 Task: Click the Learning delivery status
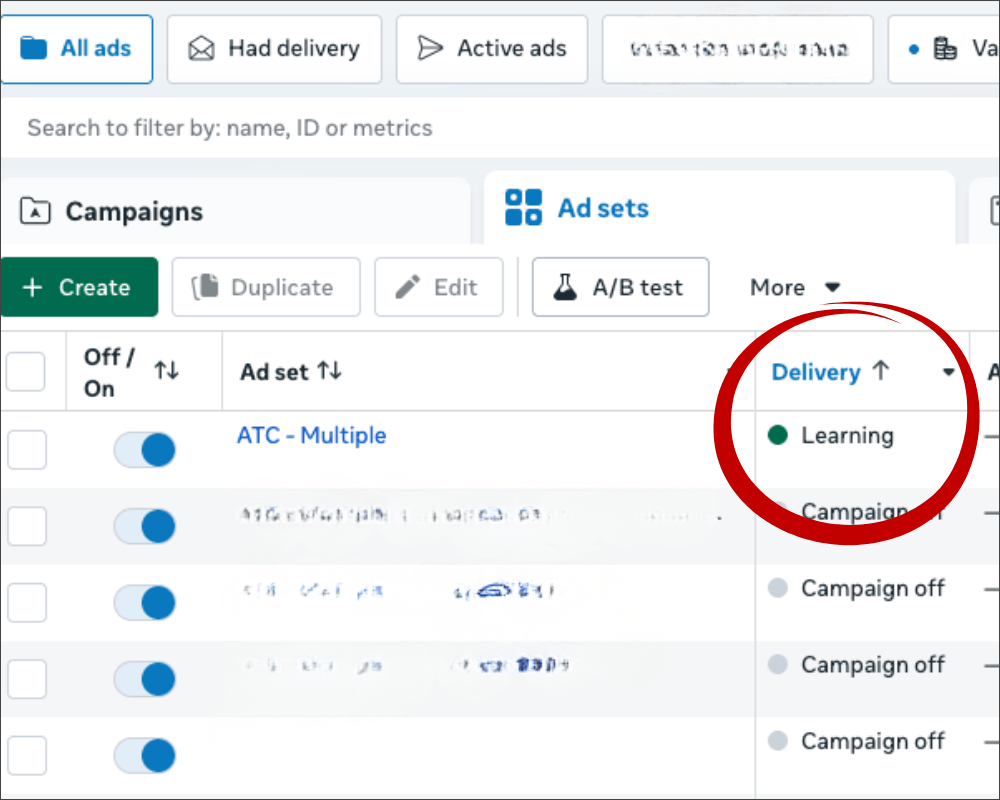847,436
